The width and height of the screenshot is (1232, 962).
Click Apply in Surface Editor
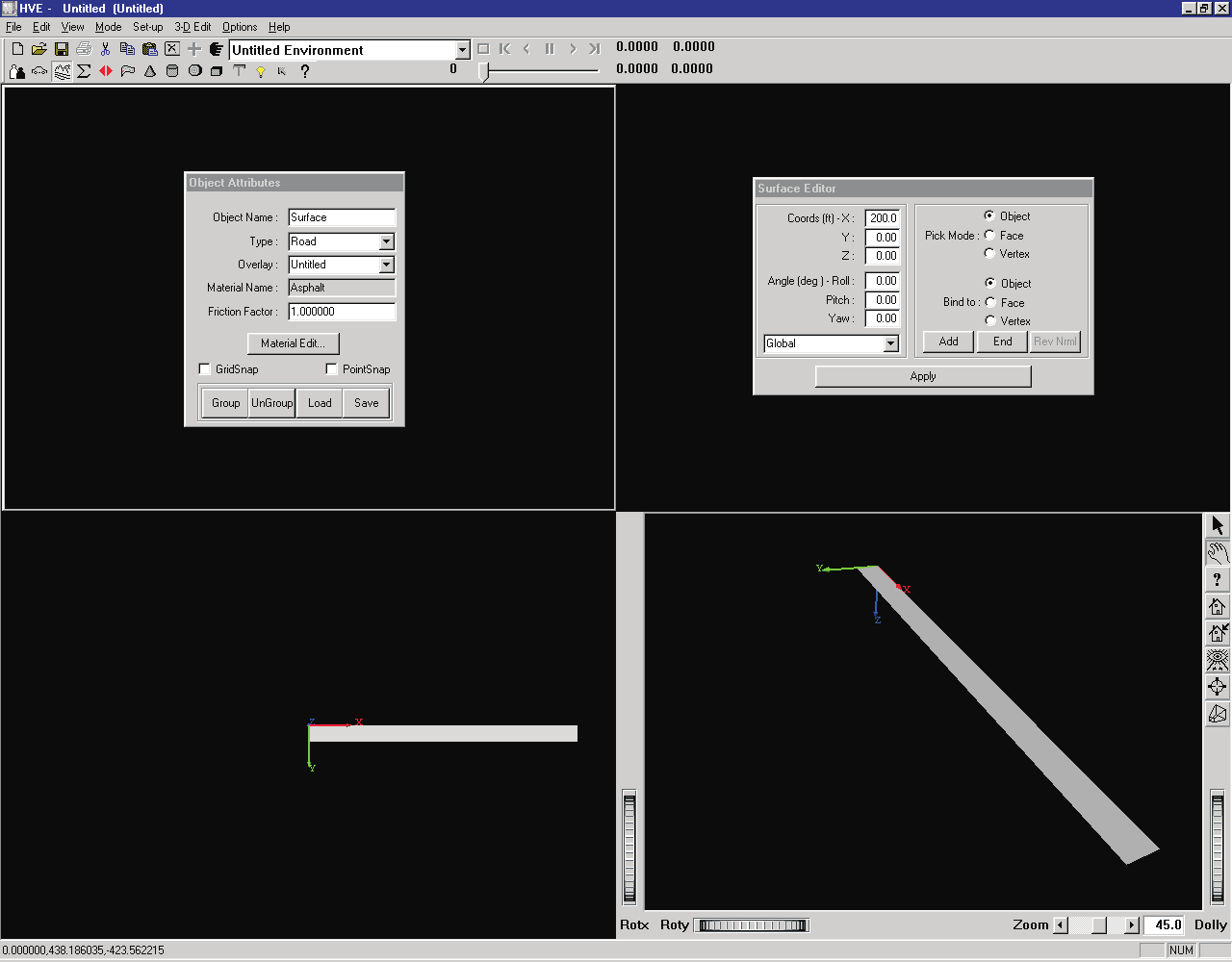pos(923,376)
